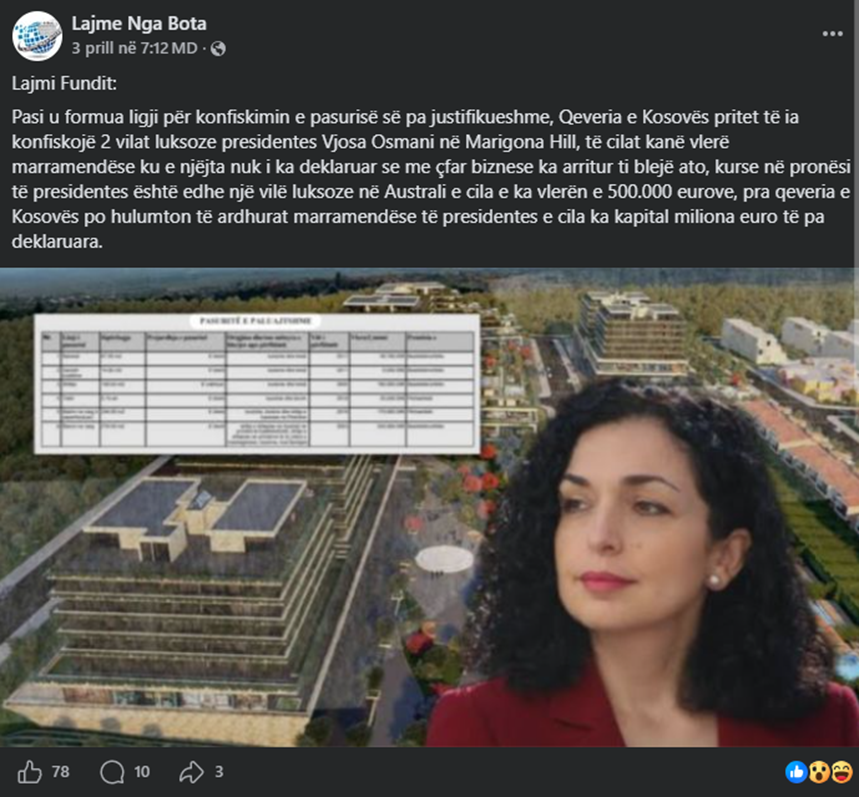Open the Lajme Nga Bota page name

[x=139, y=24]
